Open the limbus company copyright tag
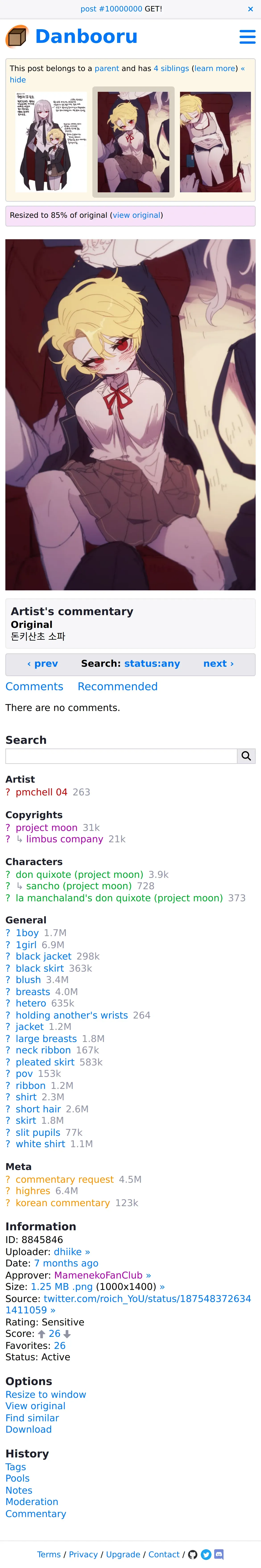The width and height of the screenshot is (261, 1568). [x=64, y=839]
